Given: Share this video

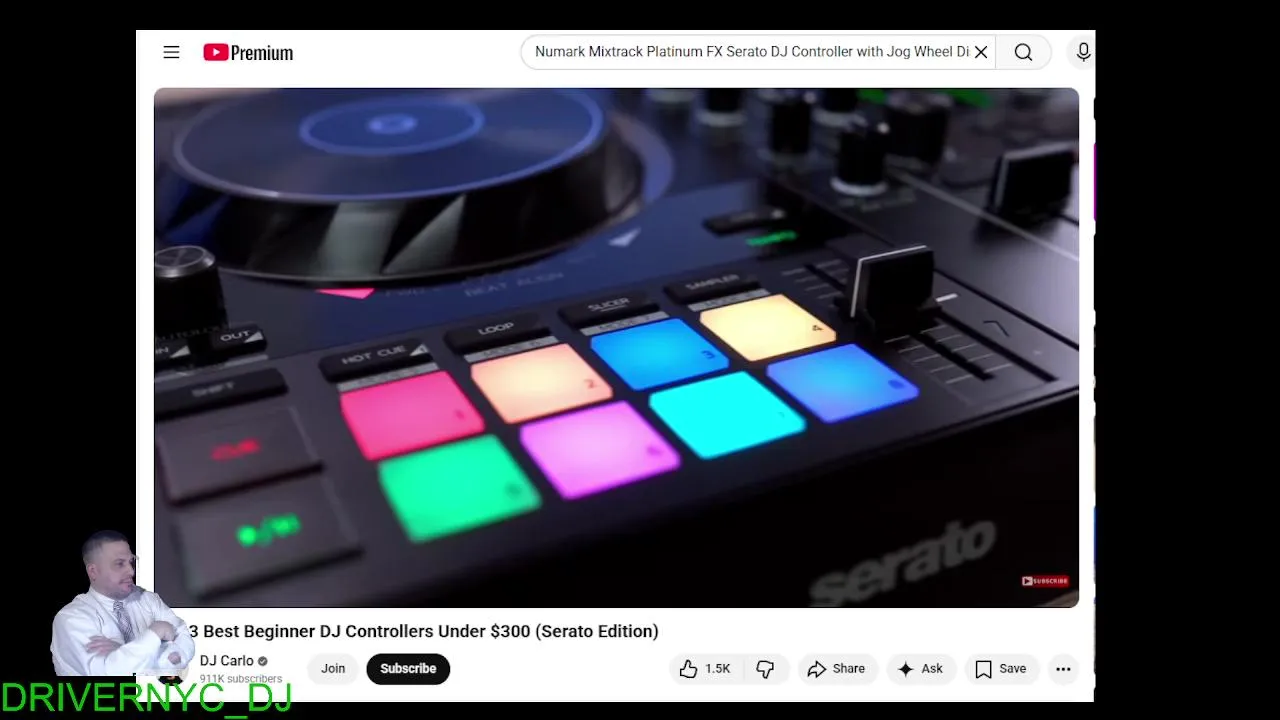Looking at the screenshot, I should pos(837,669).
